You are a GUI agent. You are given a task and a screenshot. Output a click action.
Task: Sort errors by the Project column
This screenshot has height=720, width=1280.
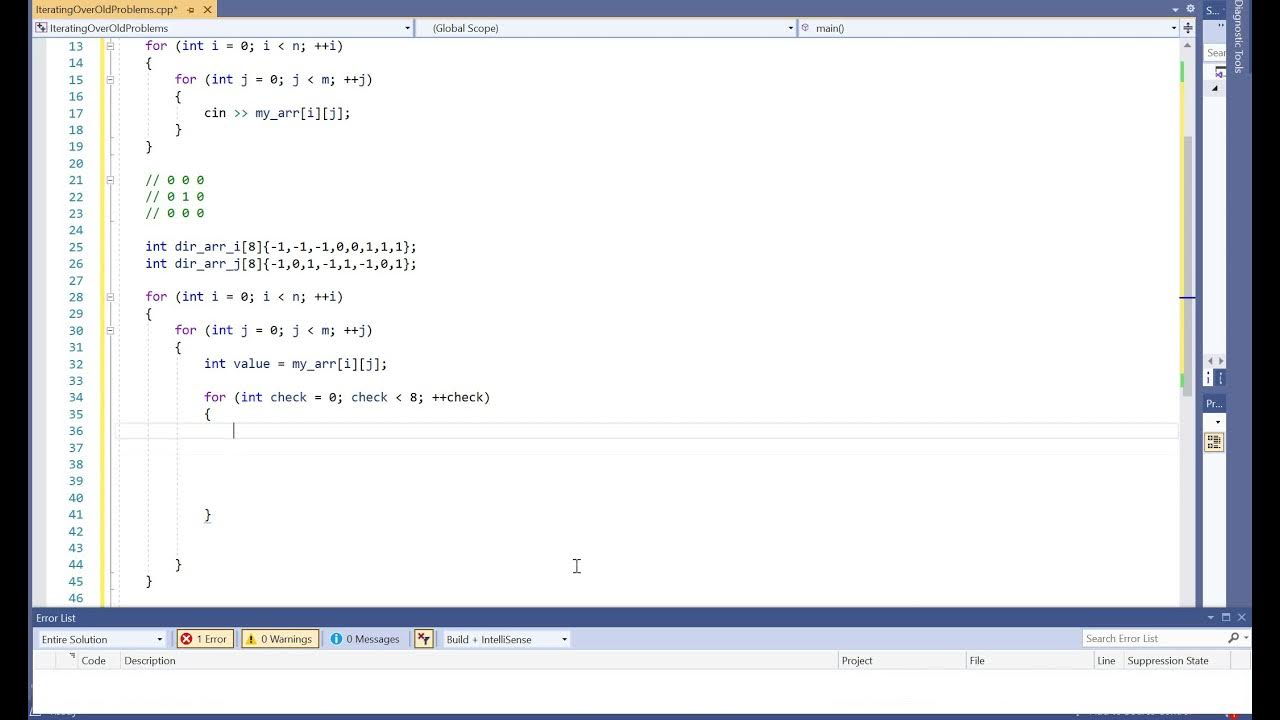coord(902,660)
